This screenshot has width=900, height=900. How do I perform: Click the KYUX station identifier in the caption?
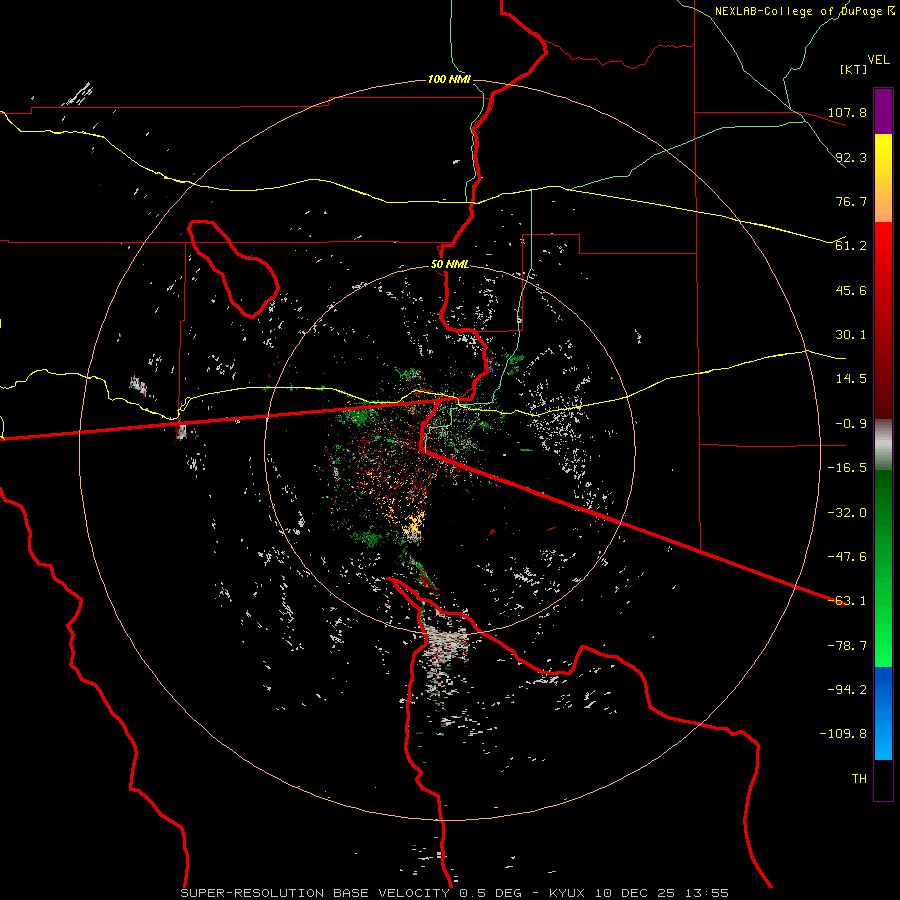point(569,893)
